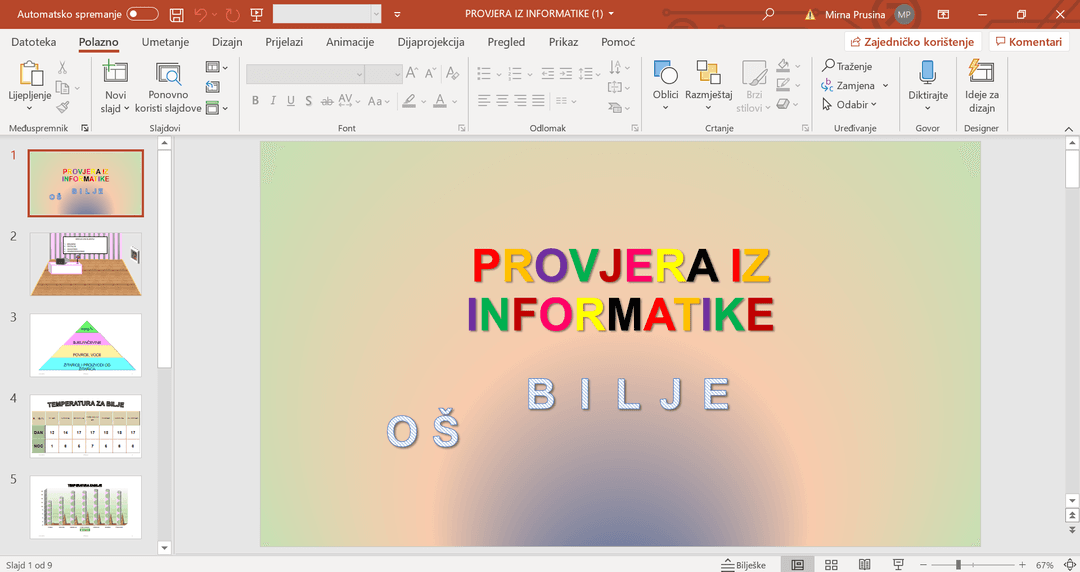1080x572 pixels.
Task: Start slideshow from the status bar icon
Action: tap(898, 564)
